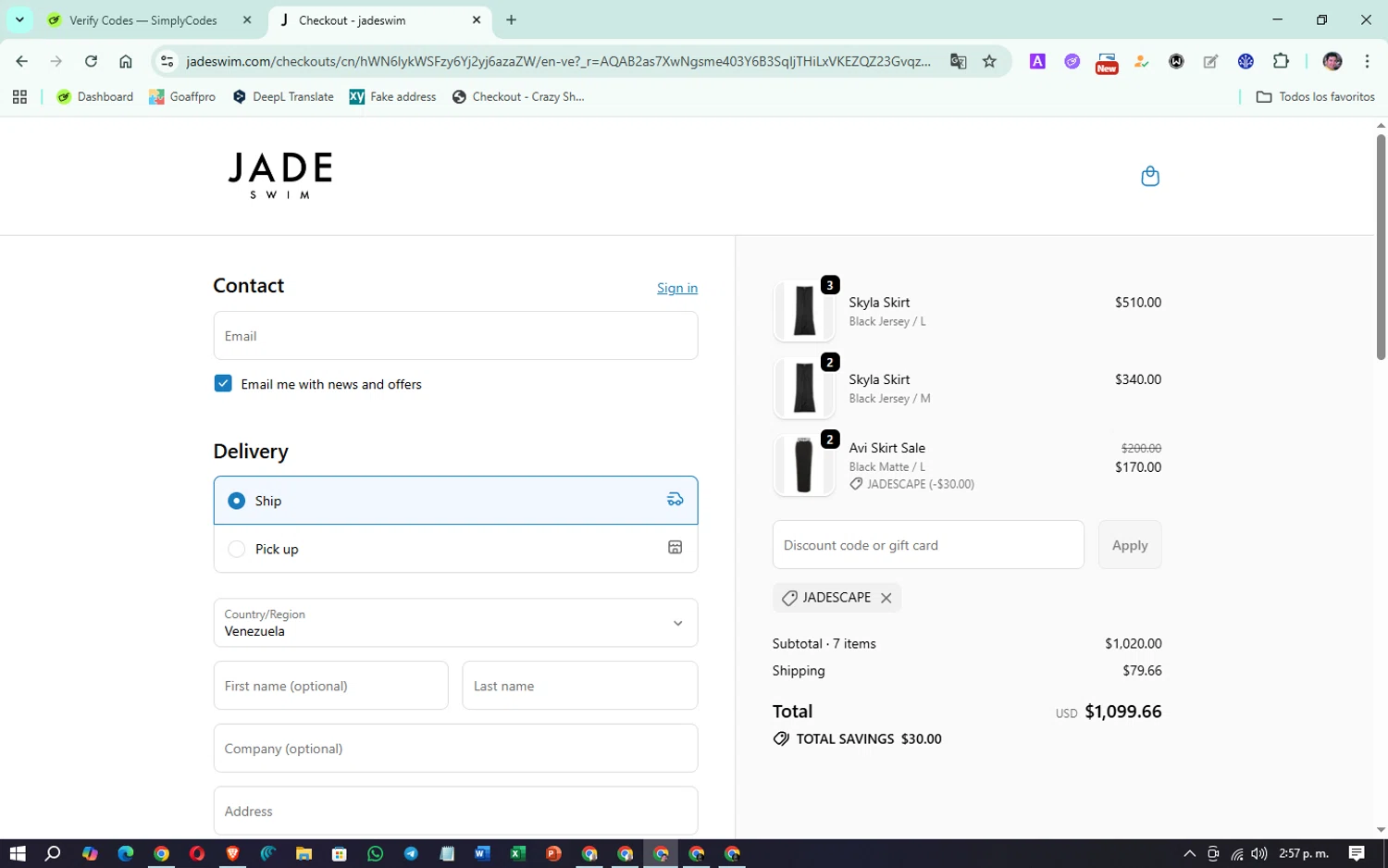Reload the checkout page

(91, 61)
